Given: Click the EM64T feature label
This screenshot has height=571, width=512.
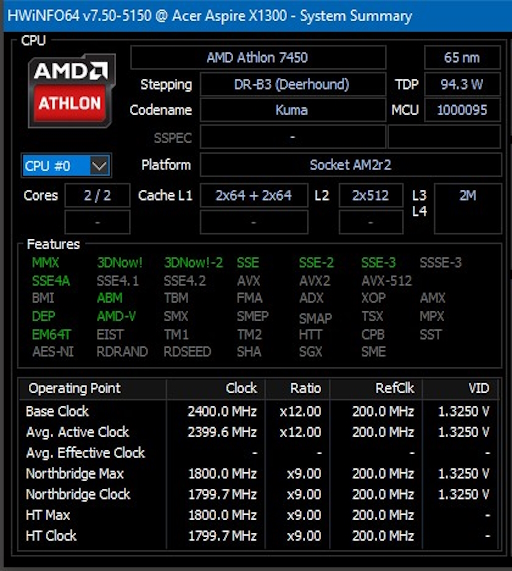Looking at the screenshot, I should 51,334.
